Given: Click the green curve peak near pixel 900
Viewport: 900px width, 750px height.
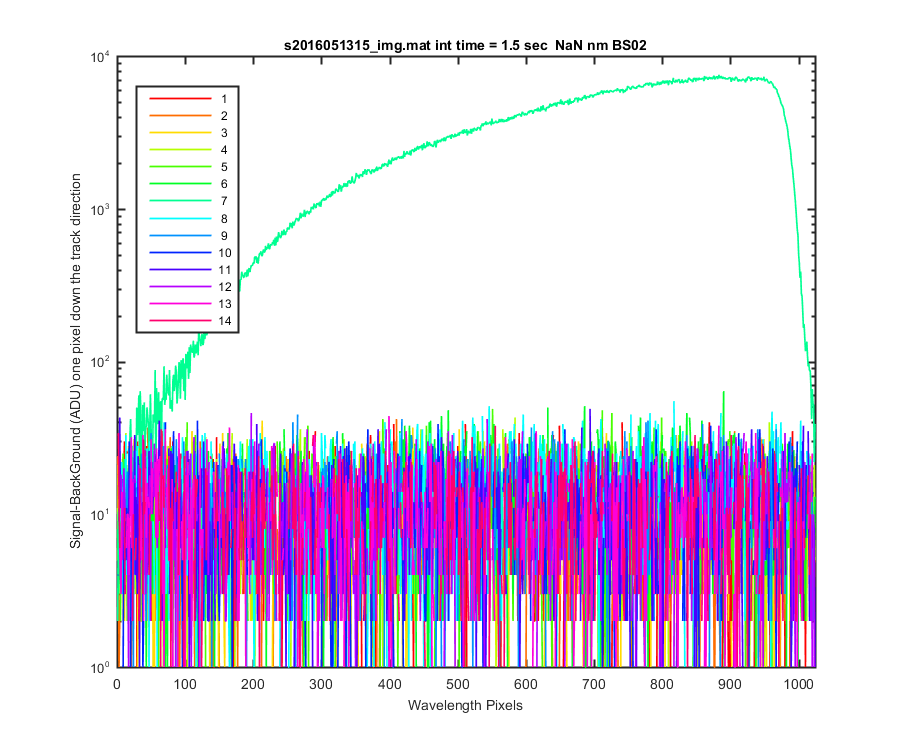Looking at the screenshot, I should (719, 76).
